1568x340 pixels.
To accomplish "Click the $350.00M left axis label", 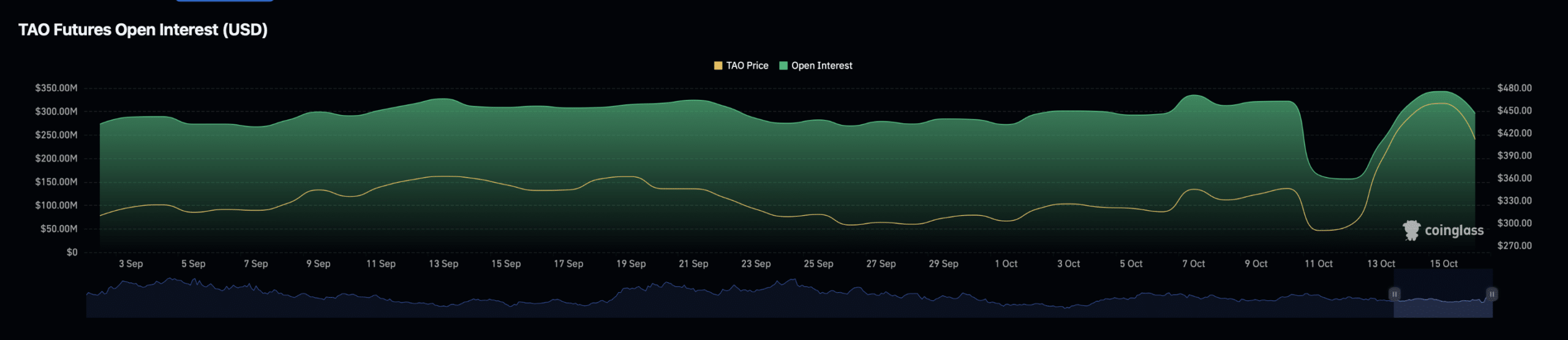I will (56, 88).
